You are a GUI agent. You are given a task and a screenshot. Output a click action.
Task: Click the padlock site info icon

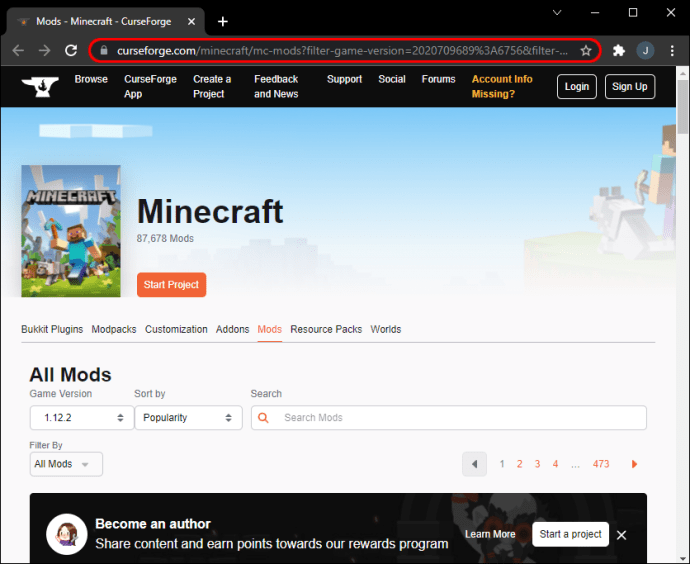click(x=104, y=51)
